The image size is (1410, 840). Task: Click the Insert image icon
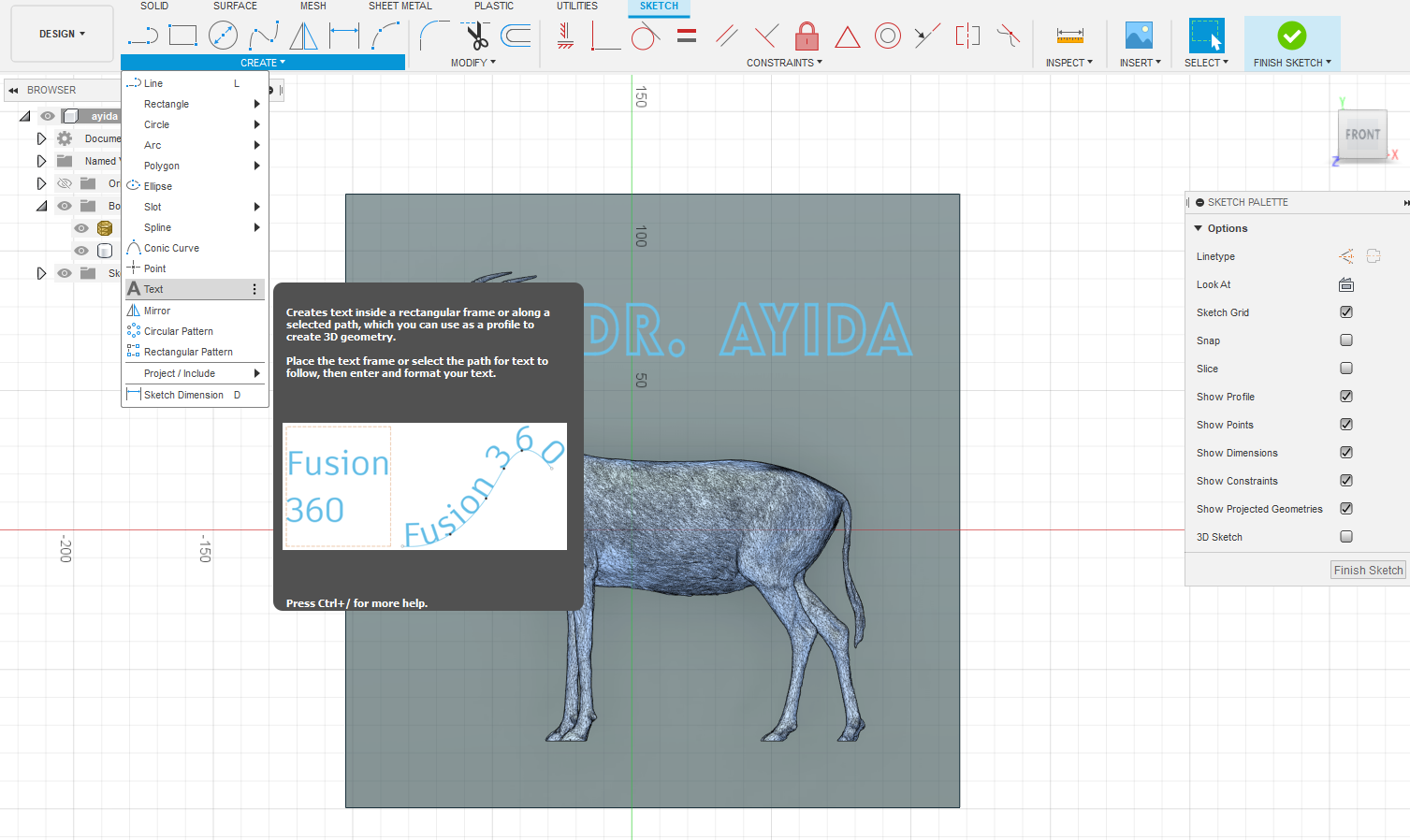tap(1139, 36)
